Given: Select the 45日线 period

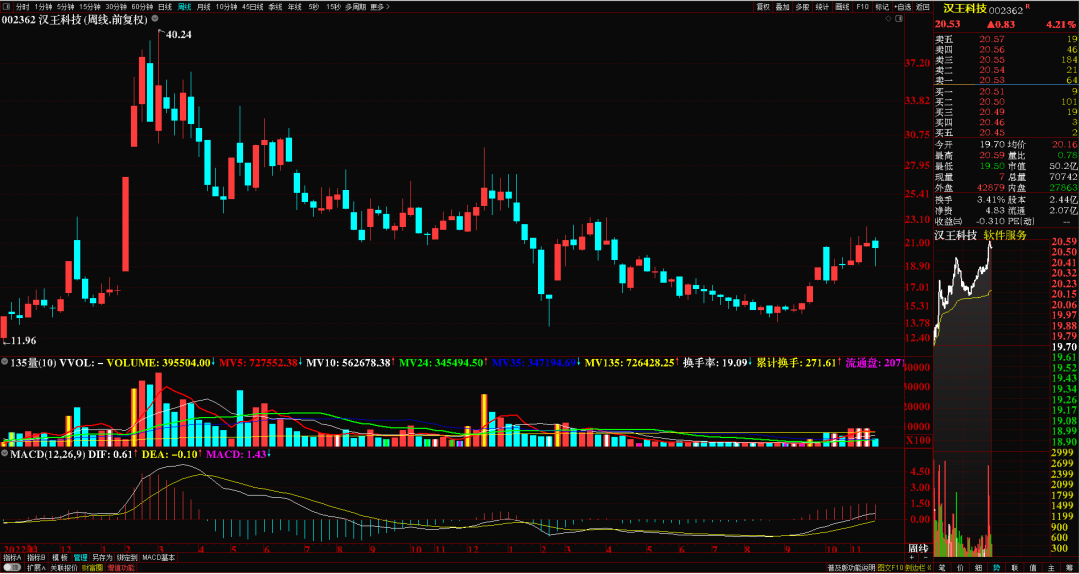Looking at the screenshot, I should coord(253,6).
